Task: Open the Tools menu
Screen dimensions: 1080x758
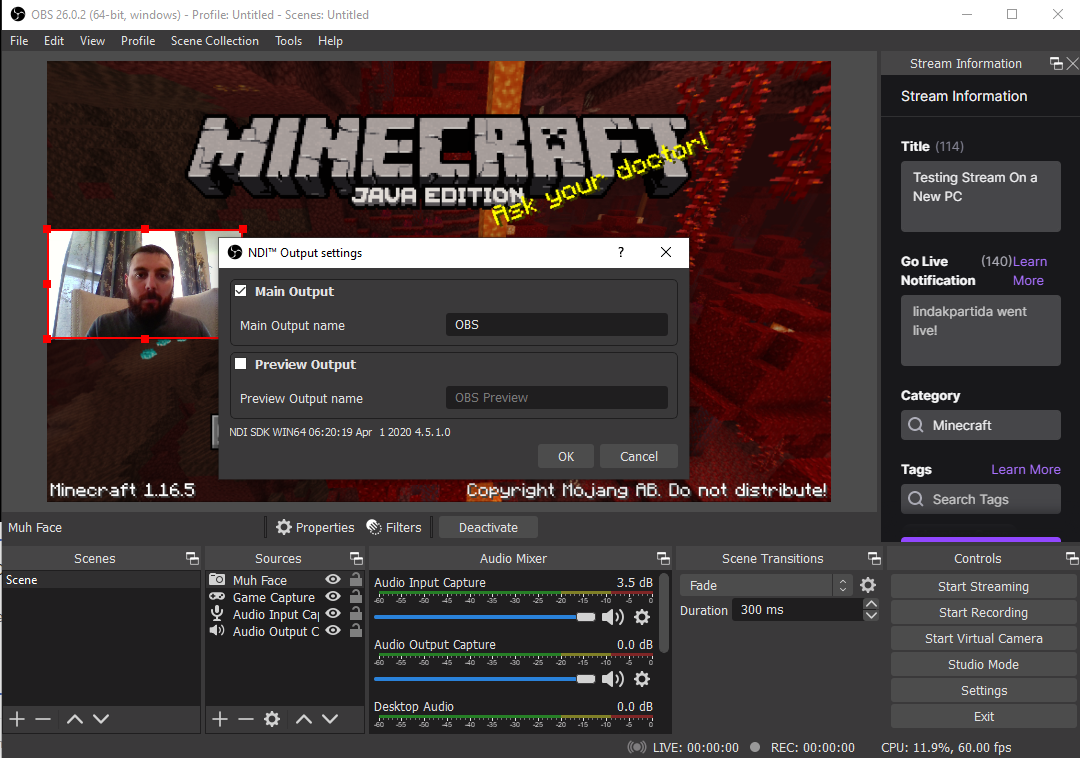Action: tap(288, 41)
